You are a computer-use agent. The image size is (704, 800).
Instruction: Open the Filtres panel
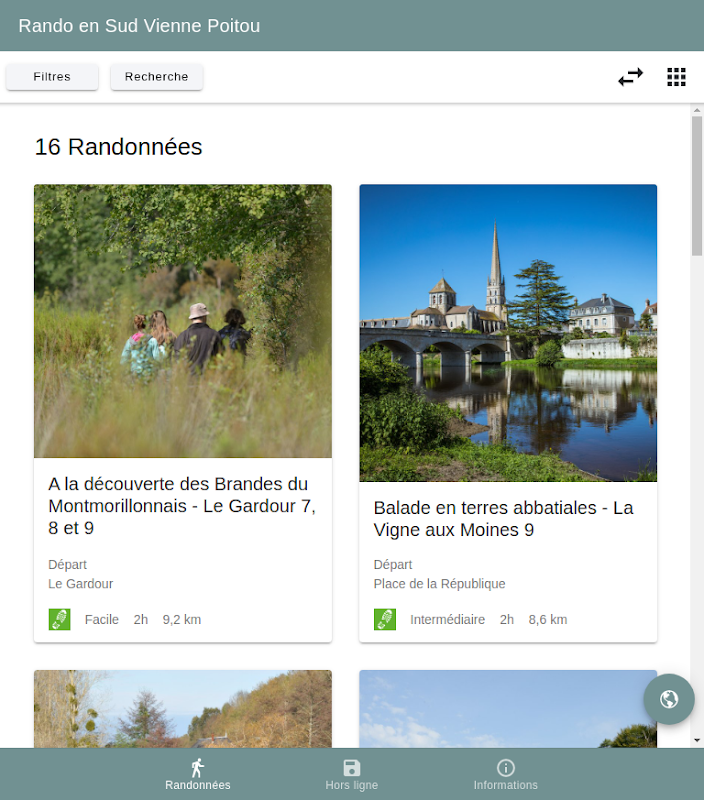pyautogui.click(x=52, y=77)
